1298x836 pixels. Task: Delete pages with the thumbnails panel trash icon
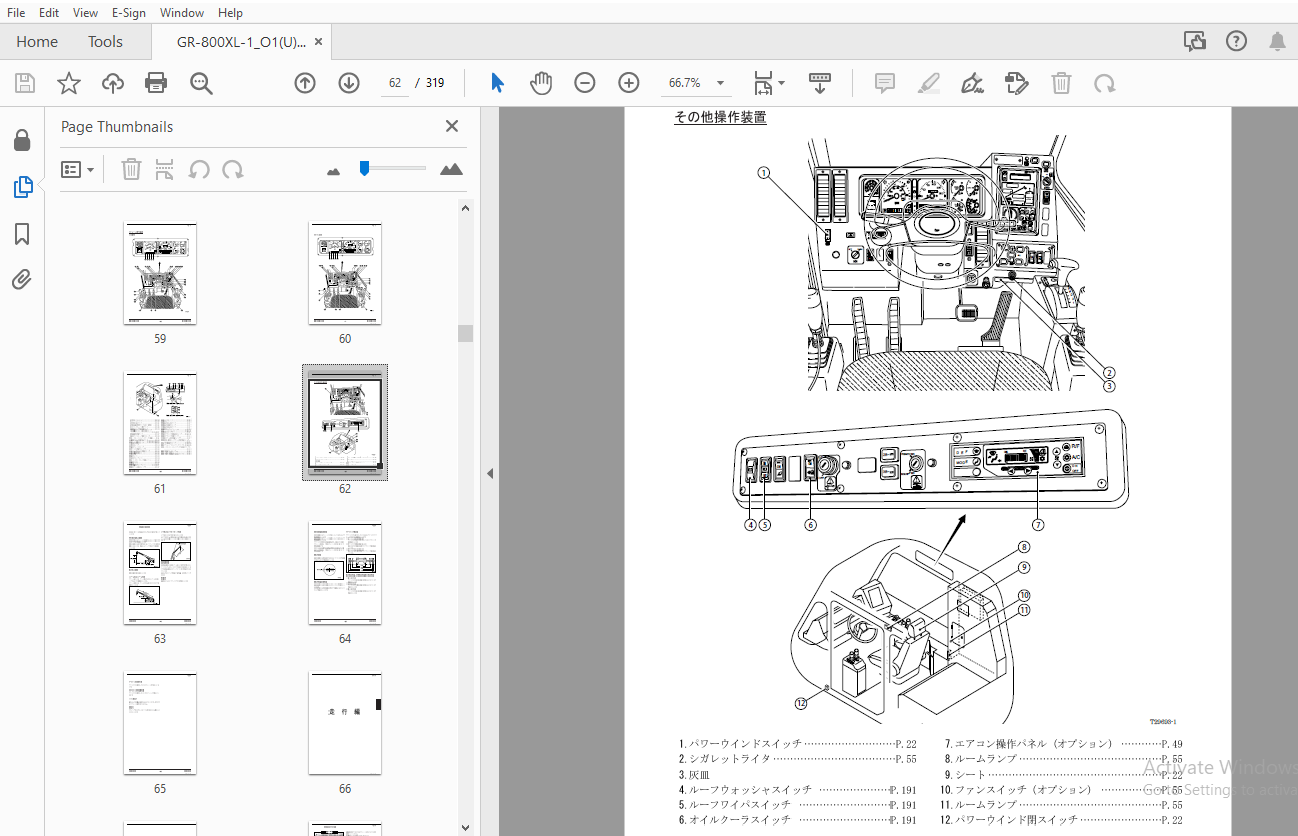pos(131,169)
